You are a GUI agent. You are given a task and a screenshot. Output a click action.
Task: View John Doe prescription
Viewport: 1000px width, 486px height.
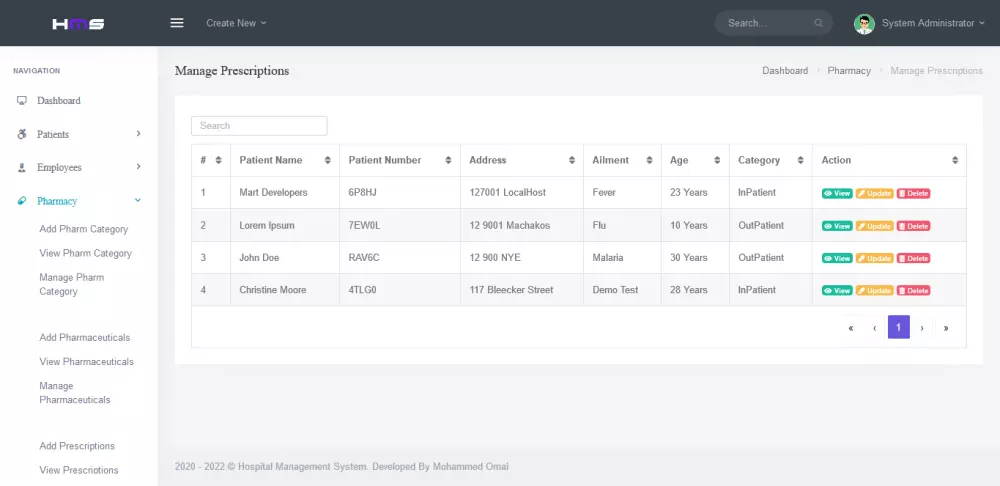coord(837,258)
